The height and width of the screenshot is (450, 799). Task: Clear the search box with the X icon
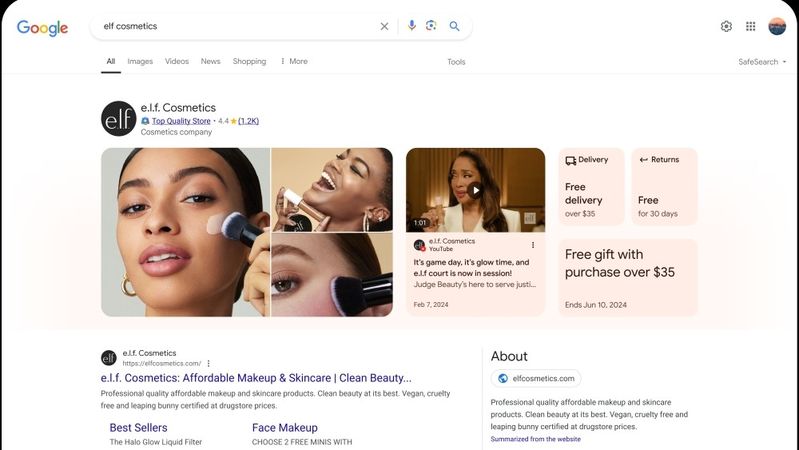(384, 26)
